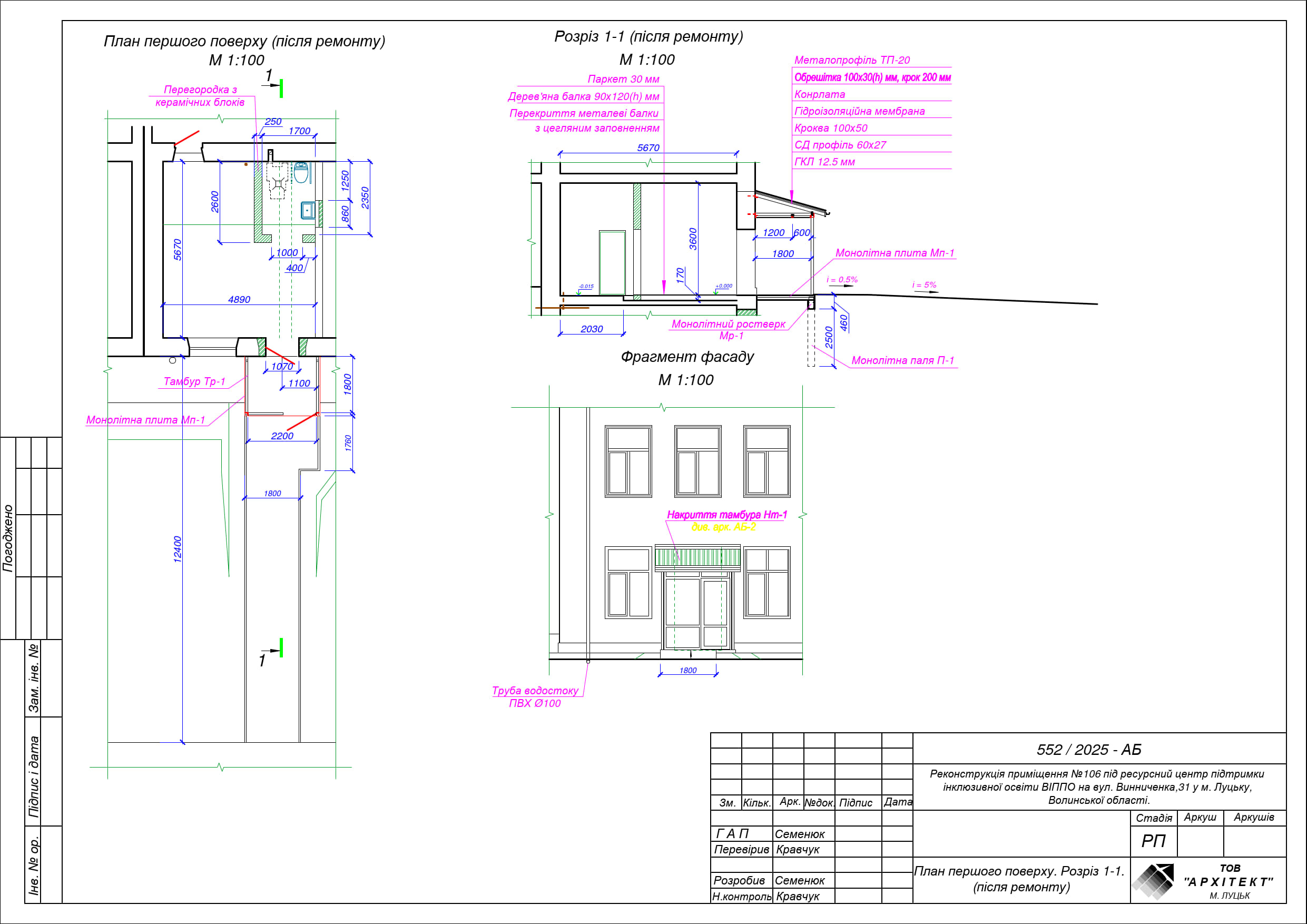Click the toilet symbol in the floor plan
The image size is (1307, 924).
301,172
